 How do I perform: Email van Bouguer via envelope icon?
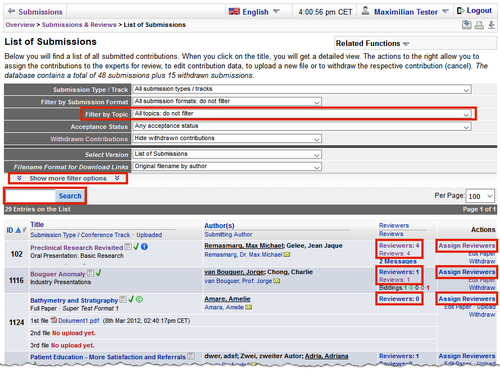pyautogui.click(x=277, y=281)
